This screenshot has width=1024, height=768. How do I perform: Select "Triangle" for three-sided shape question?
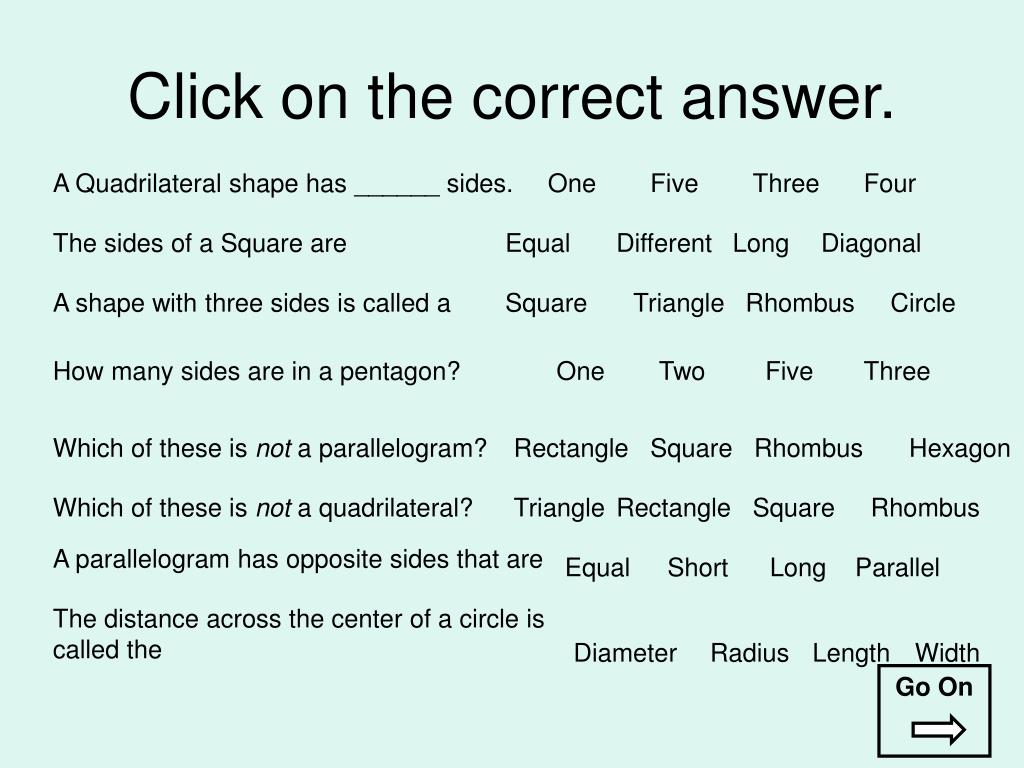679,304
